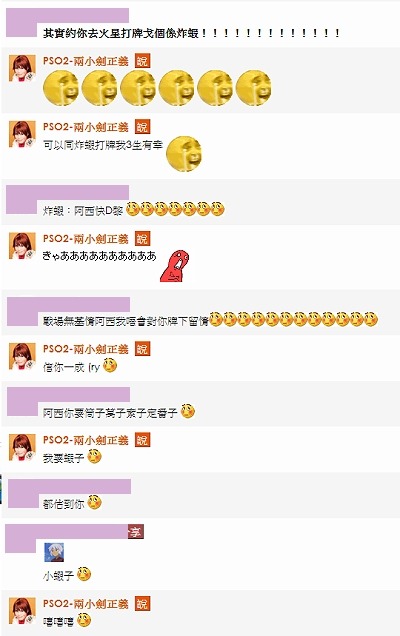Screen dimensions: 400x636
Task: Click the orange badge beside the username above きゃああ
Action: [142, 238]
